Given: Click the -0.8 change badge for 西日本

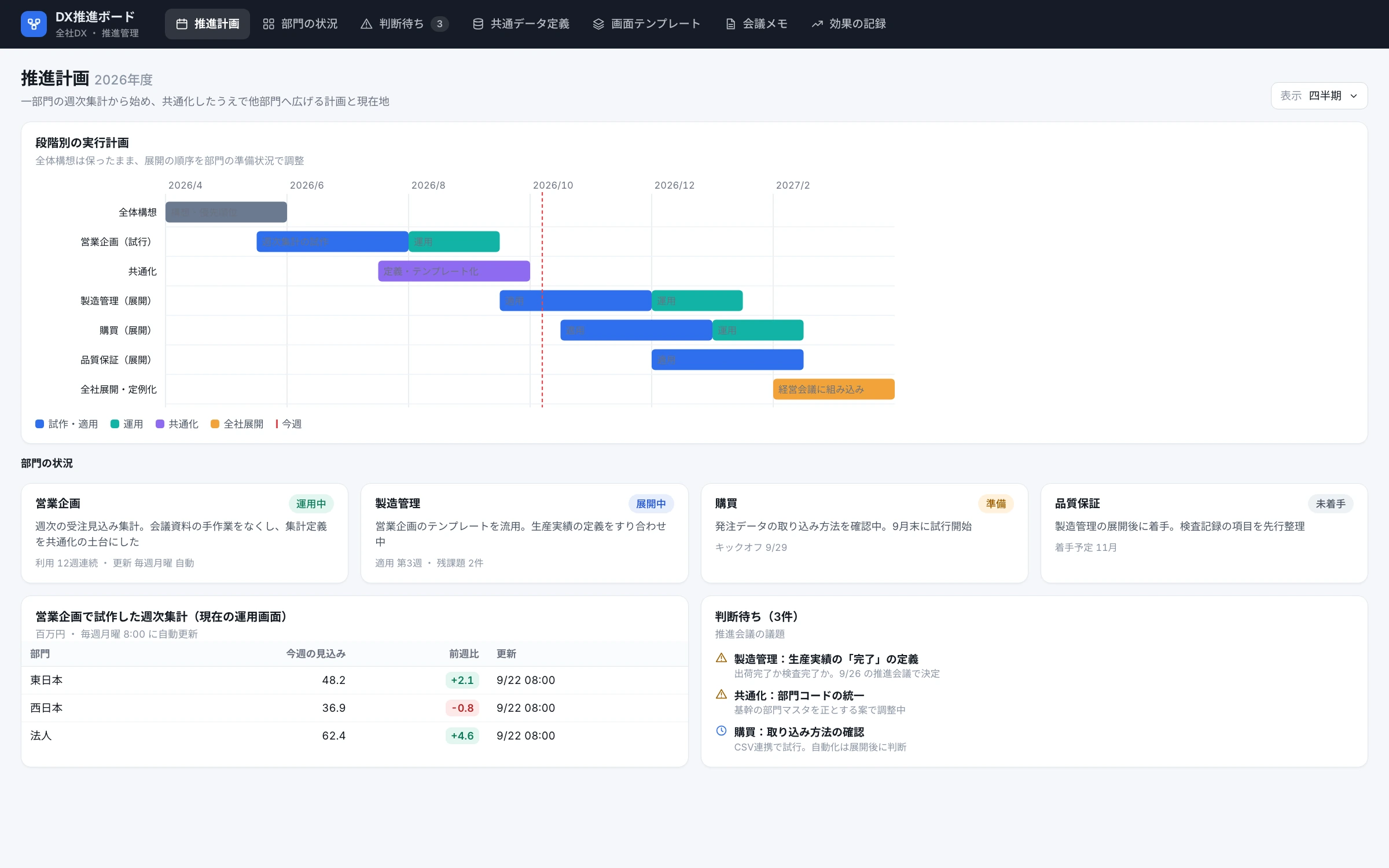Looking at the screenshot, I should [462, 708].
